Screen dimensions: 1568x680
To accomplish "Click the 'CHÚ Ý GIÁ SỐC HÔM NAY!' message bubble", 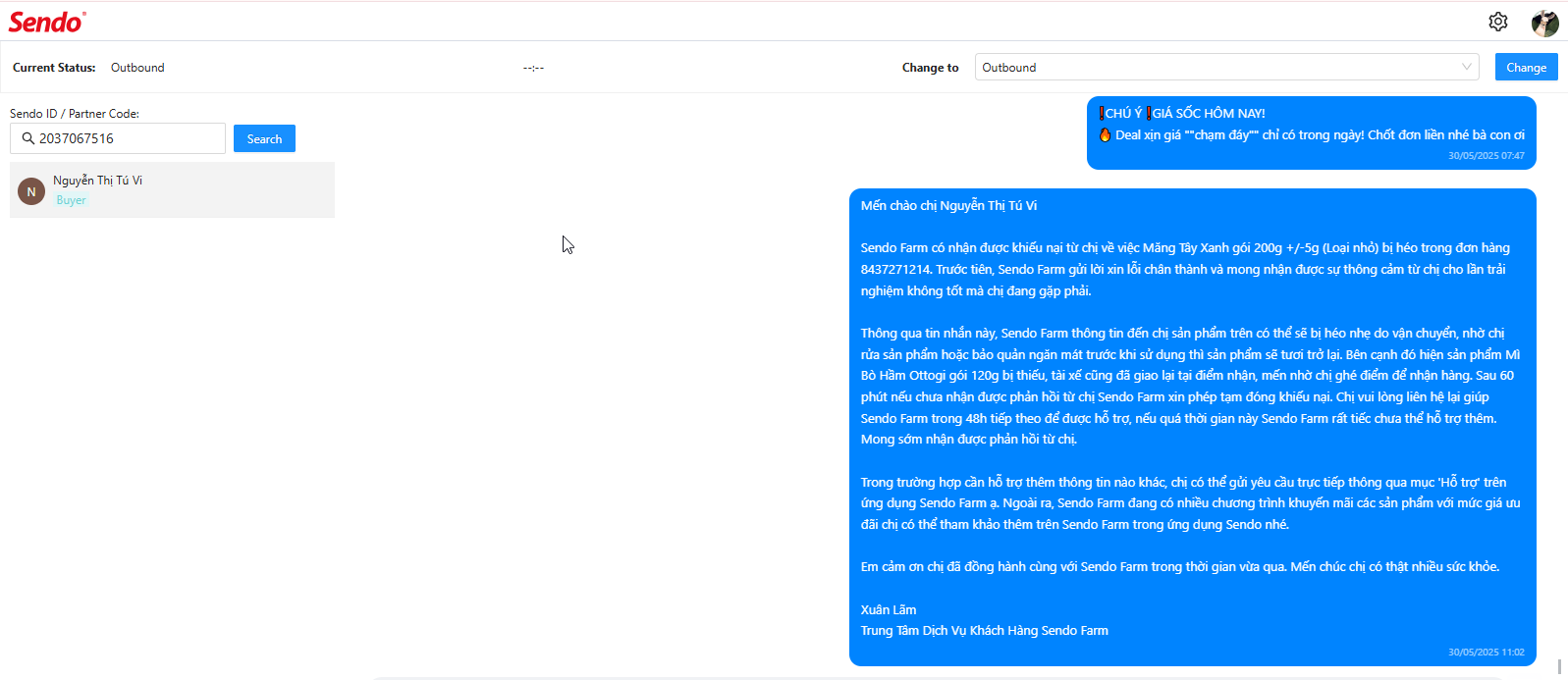I will pos(1311,132).
